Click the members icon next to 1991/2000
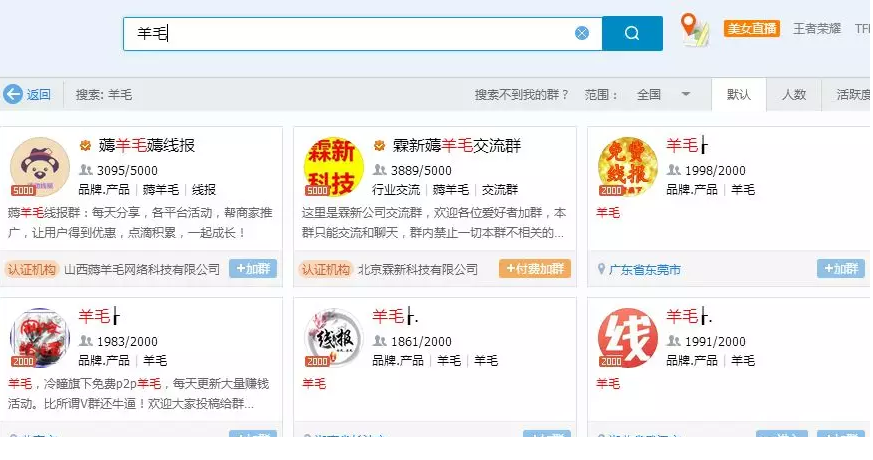This screenshot has height=460, width=873. [x=674, y=340]
